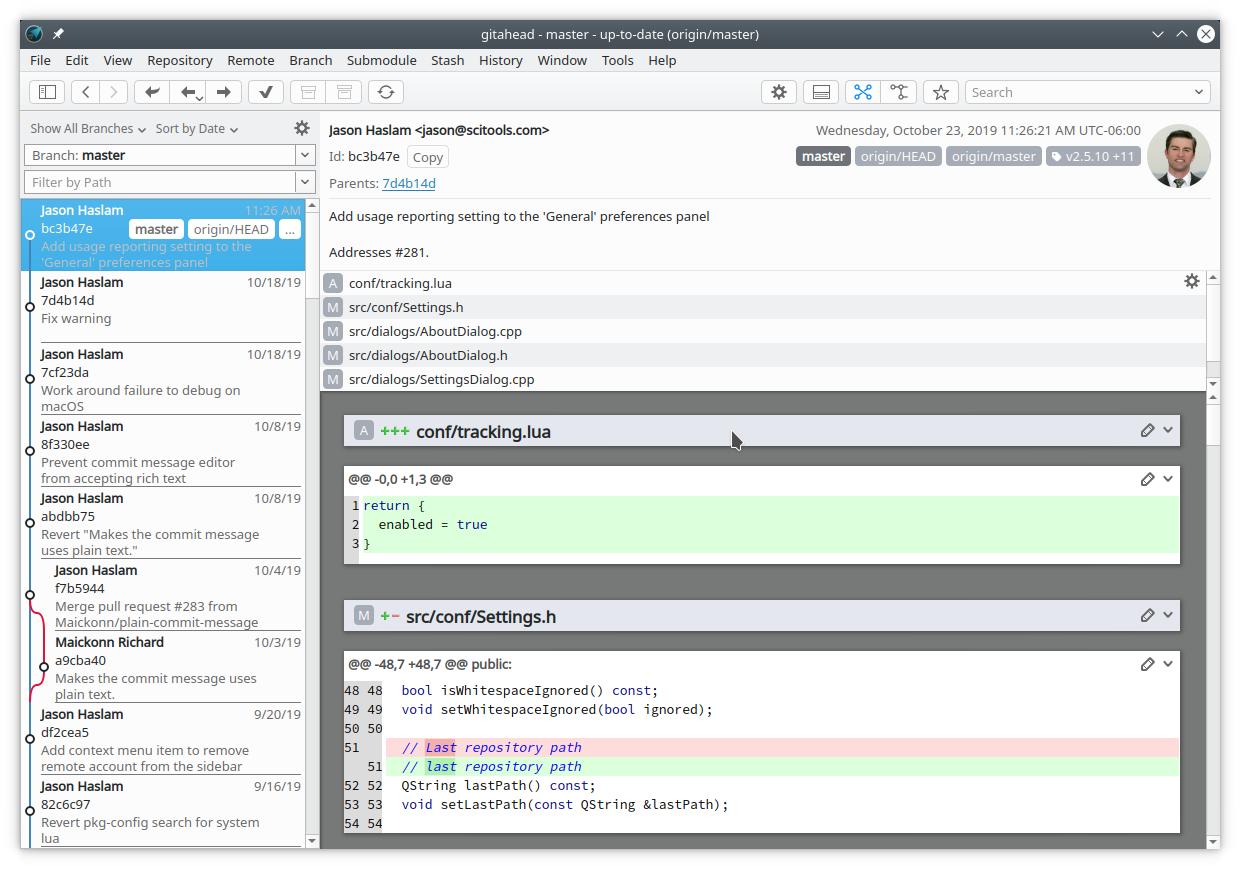Open the Repository menu
This screenshot has height=869, width=1240.
179,60
